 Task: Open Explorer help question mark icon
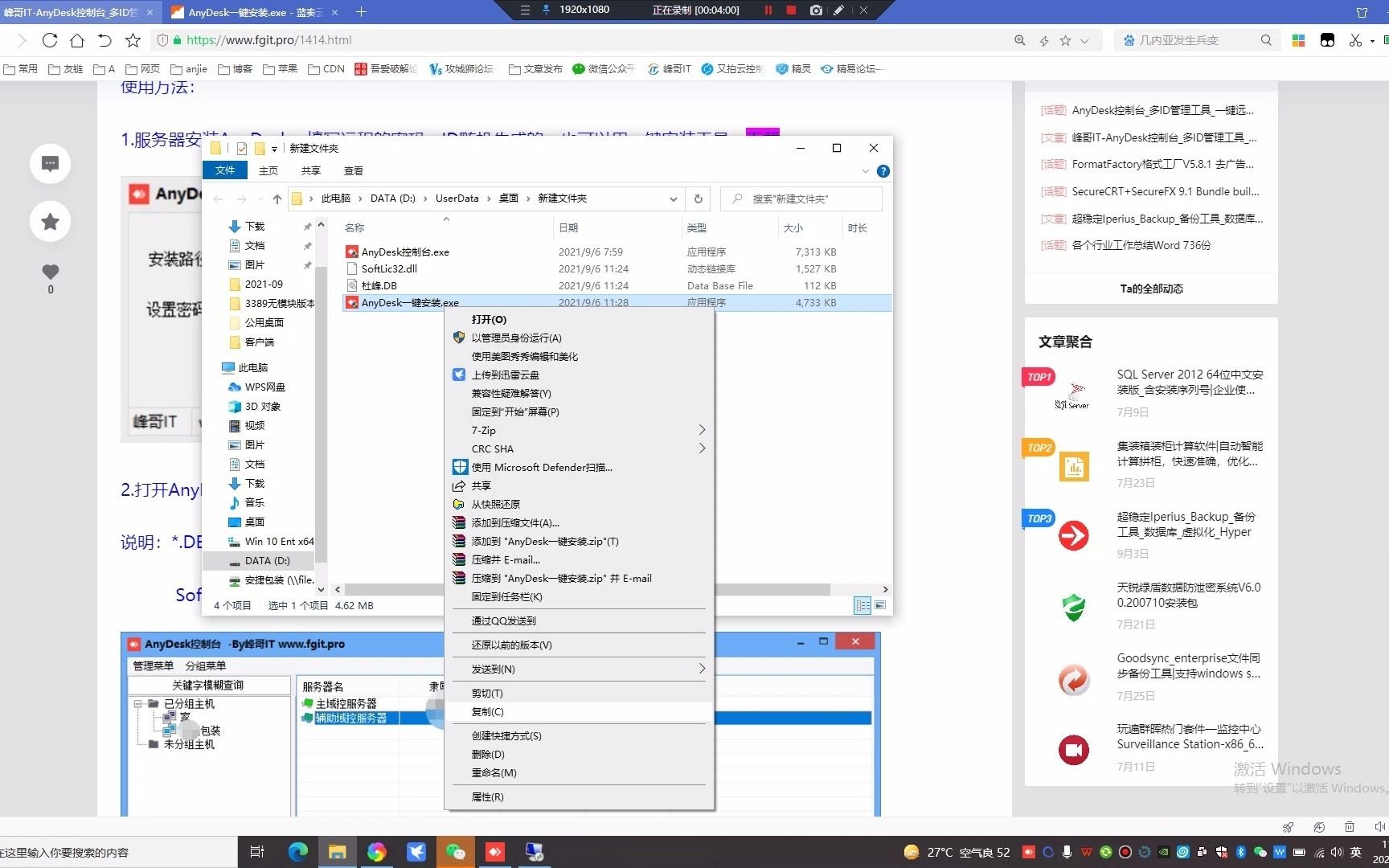883,171
